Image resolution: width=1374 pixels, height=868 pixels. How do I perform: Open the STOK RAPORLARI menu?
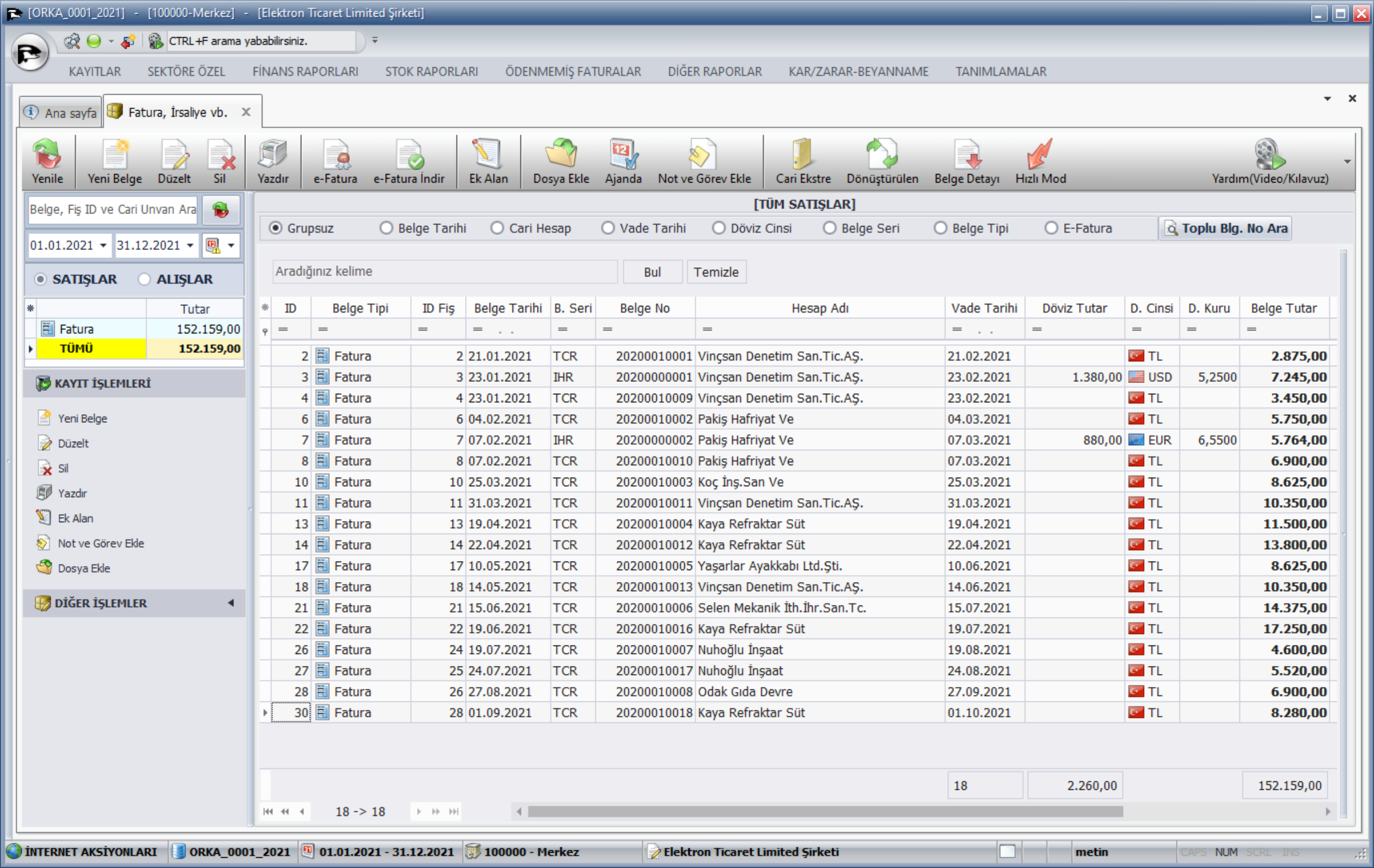(x=431, y=72)
